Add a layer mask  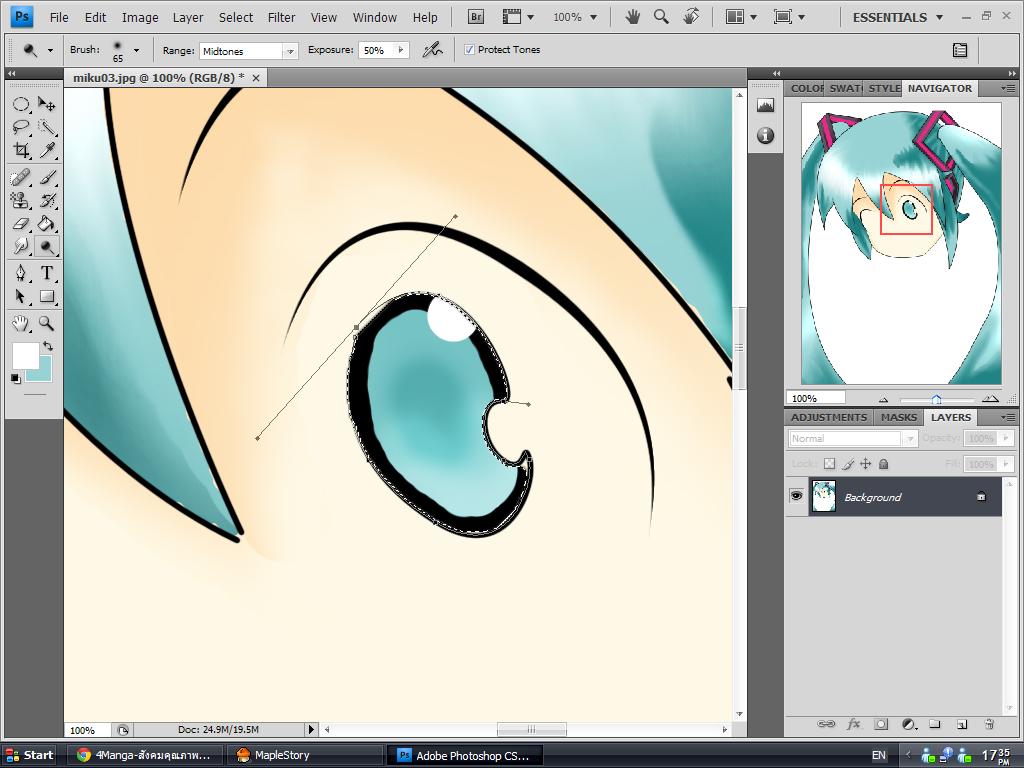(881, 724)
